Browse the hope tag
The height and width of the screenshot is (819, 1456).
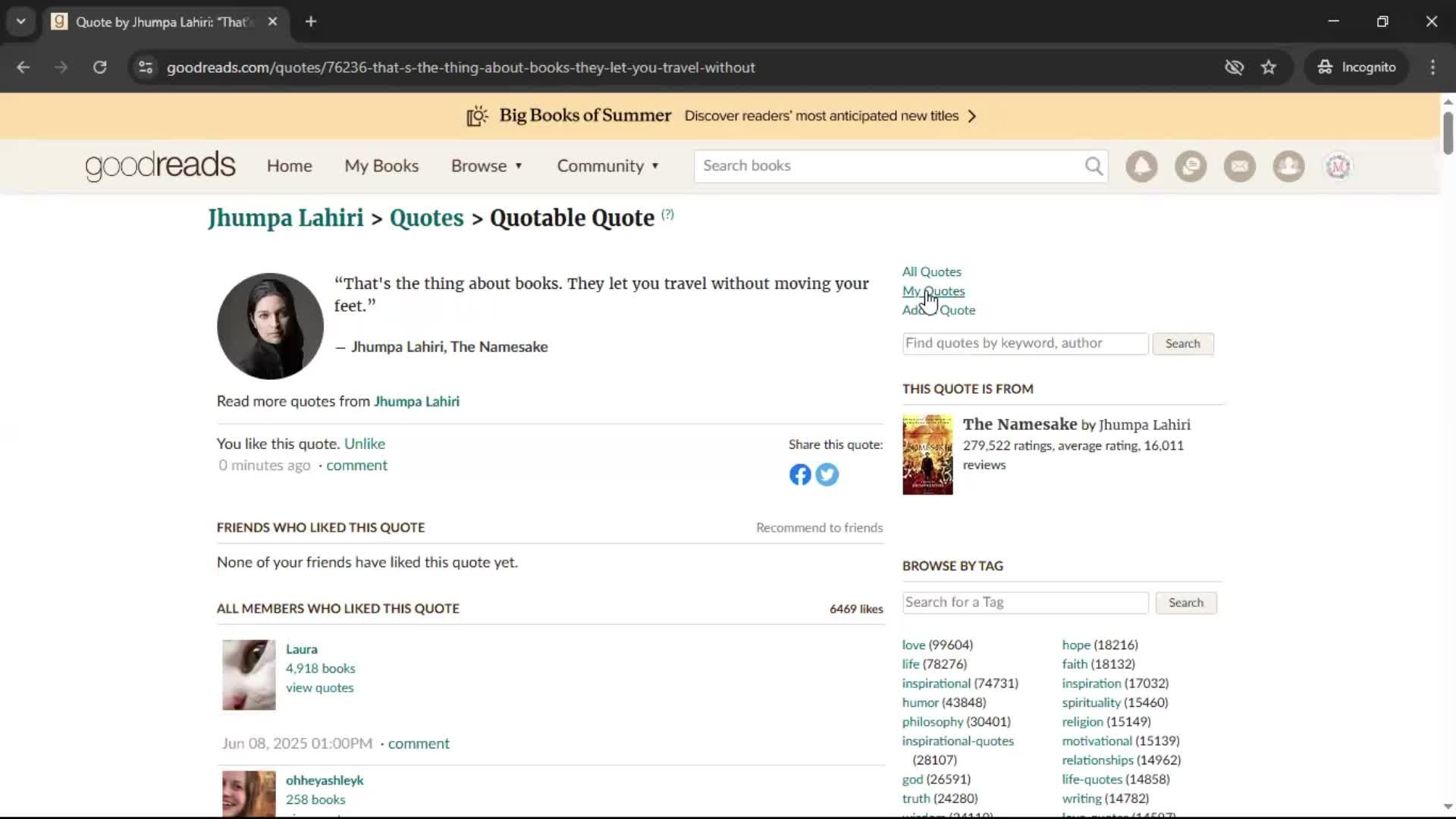click(x=1076, y=645)
